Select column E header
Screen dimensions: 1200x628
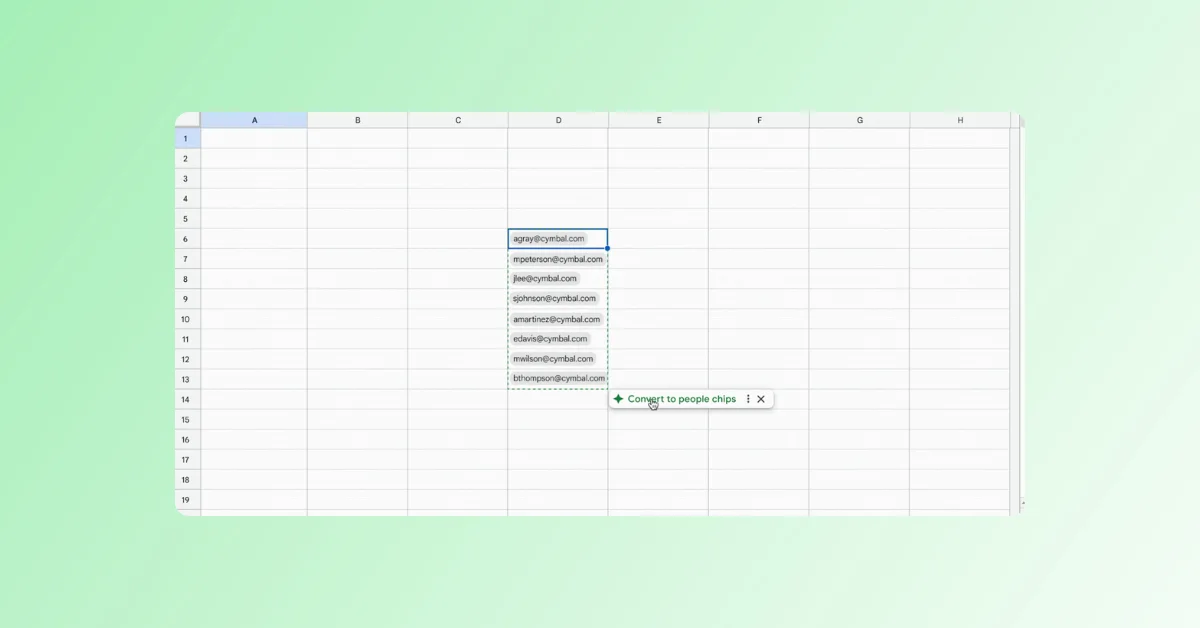pos(659,120)
